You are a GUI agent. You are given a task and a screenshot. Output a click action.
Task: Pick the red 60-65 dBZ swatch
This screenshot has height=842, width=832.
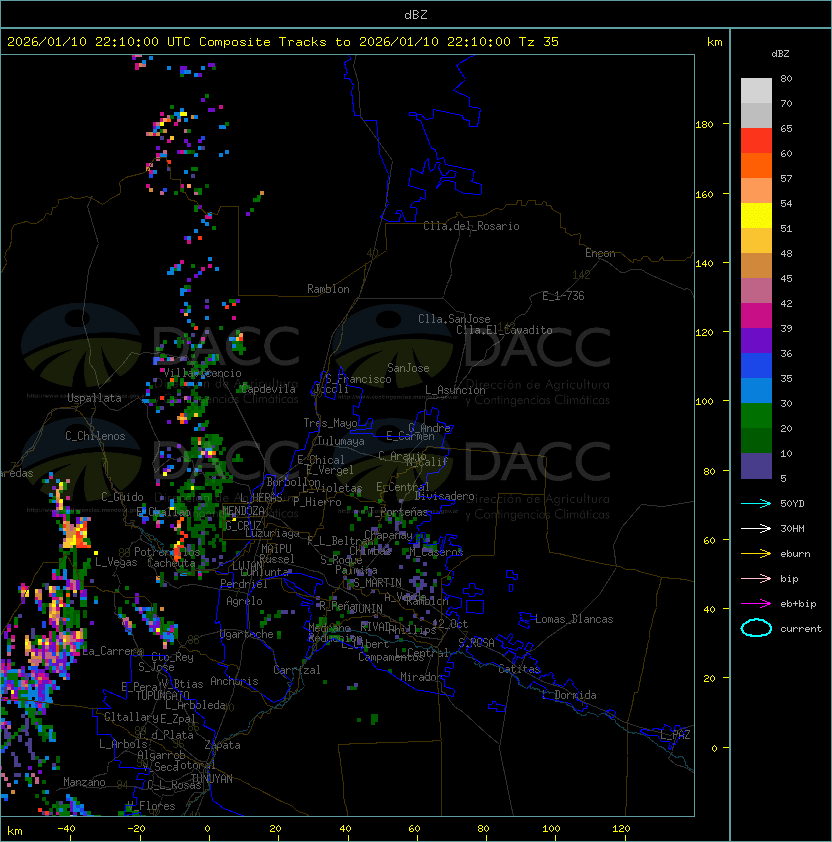(x=756, y=141)
